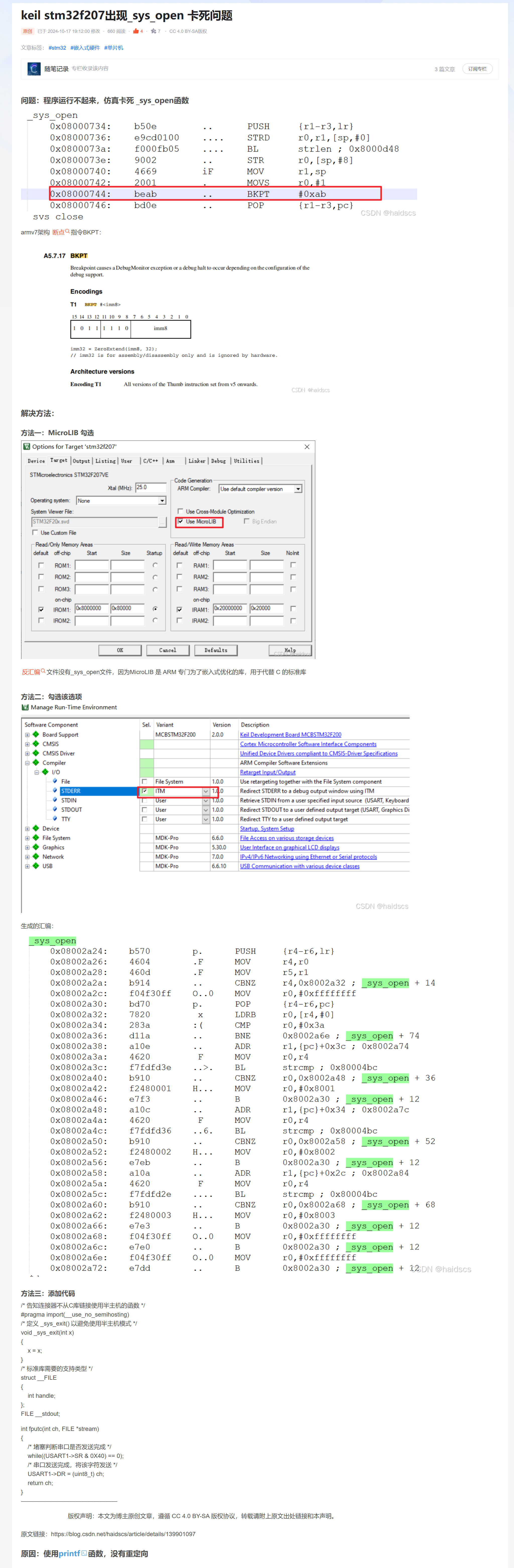Click the search icon beside 断点
514x1568 pixels.
(x=67, y=231)
